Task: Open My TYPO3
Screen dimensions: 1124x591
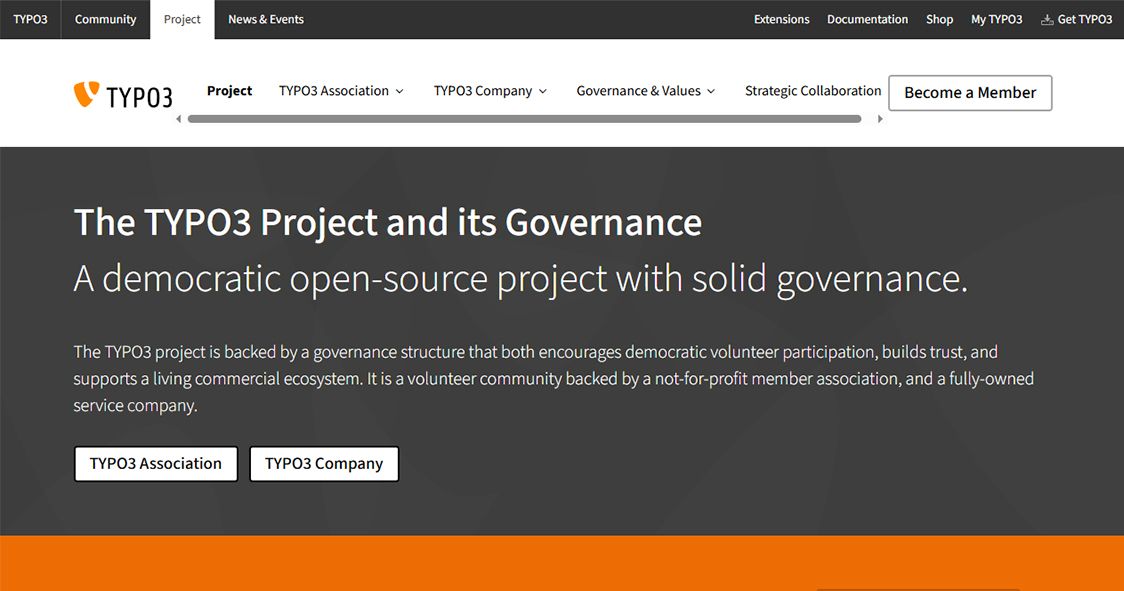Action: coord(997,19)
